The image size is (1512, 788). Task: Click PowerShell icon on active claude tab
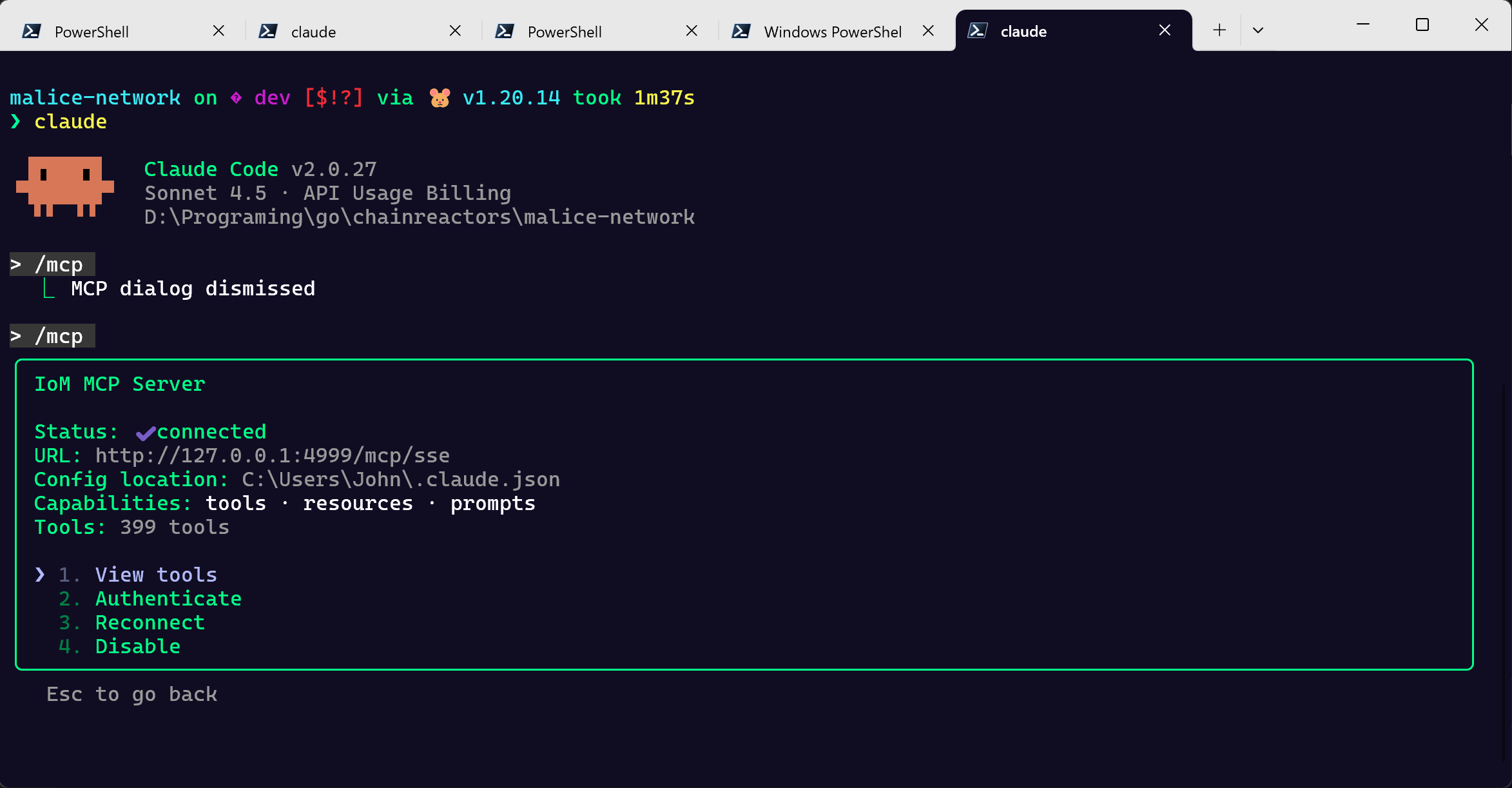(x=977, y=31)
